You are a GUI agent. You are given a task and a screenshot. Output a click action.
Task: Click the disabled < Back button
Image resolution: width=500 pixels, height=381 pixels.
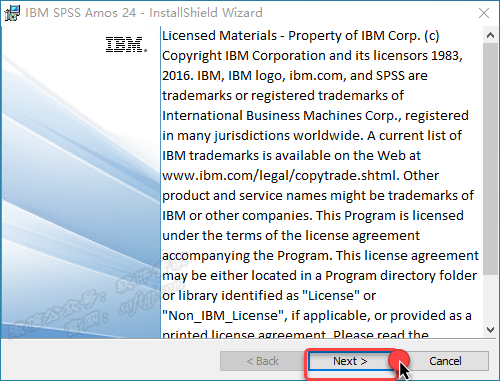[x=262, y=361]
